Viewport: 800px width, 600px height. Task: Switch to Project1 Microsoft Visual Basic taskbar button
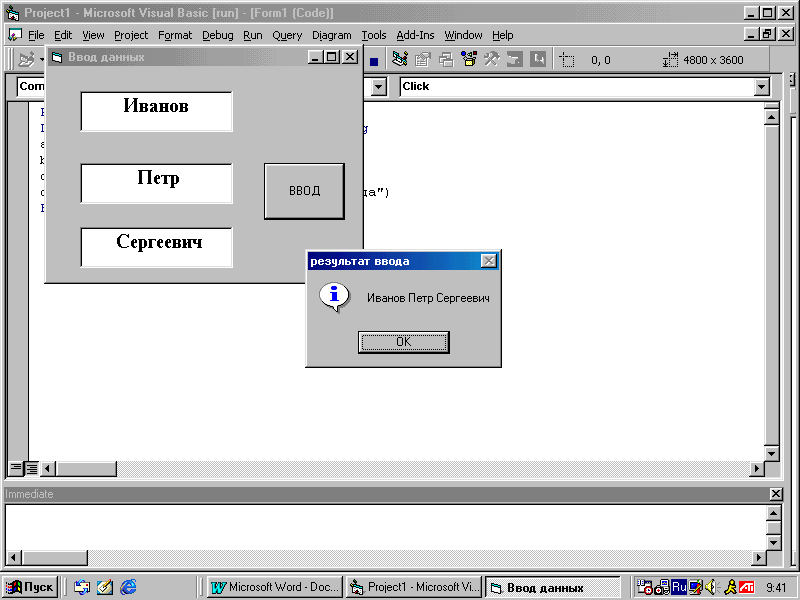(x=414, y=587)
